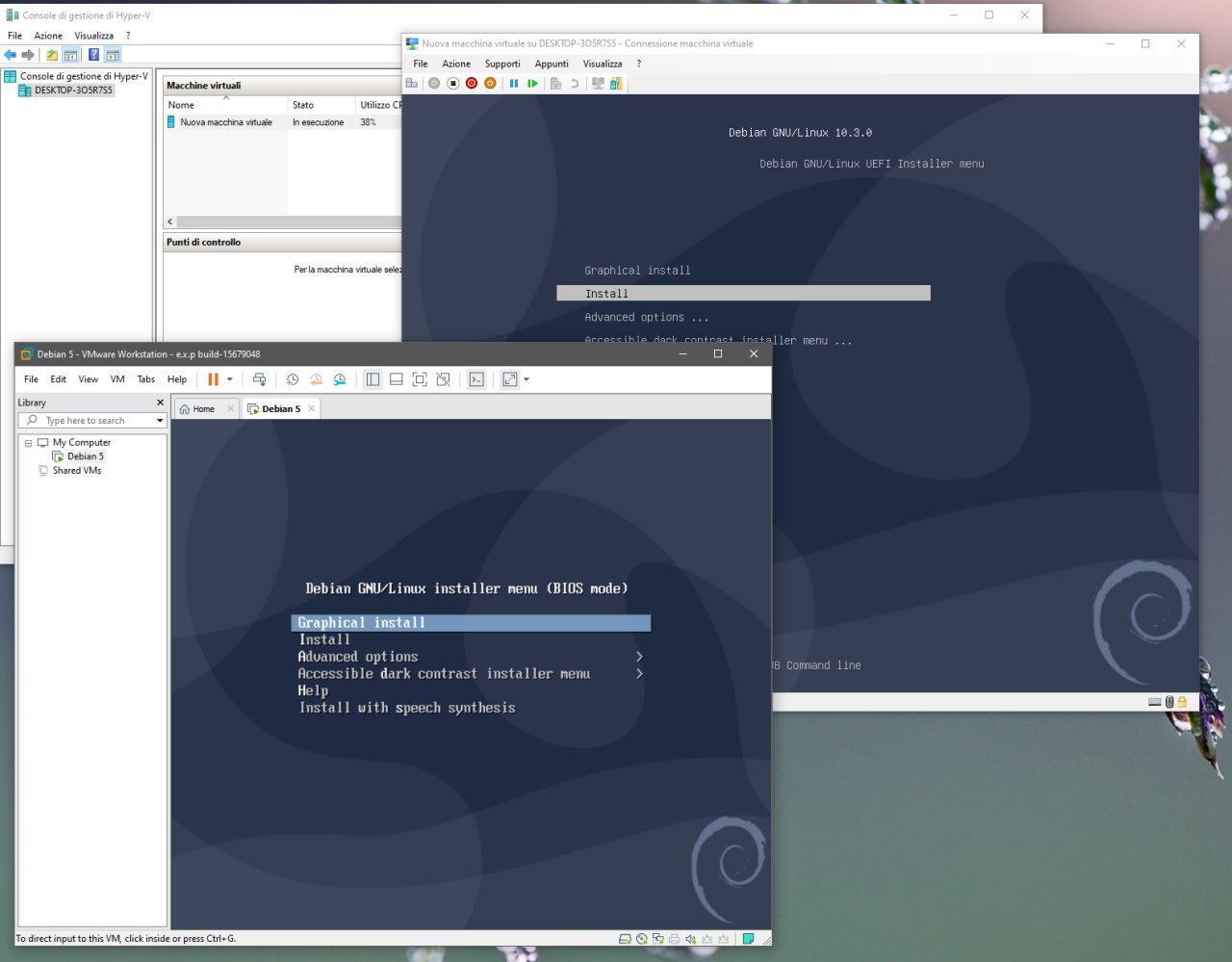Viewport: 1232px width, 962px height.
Task: Click the full screen mode icon in VMware toolbar
Action: 420,379
